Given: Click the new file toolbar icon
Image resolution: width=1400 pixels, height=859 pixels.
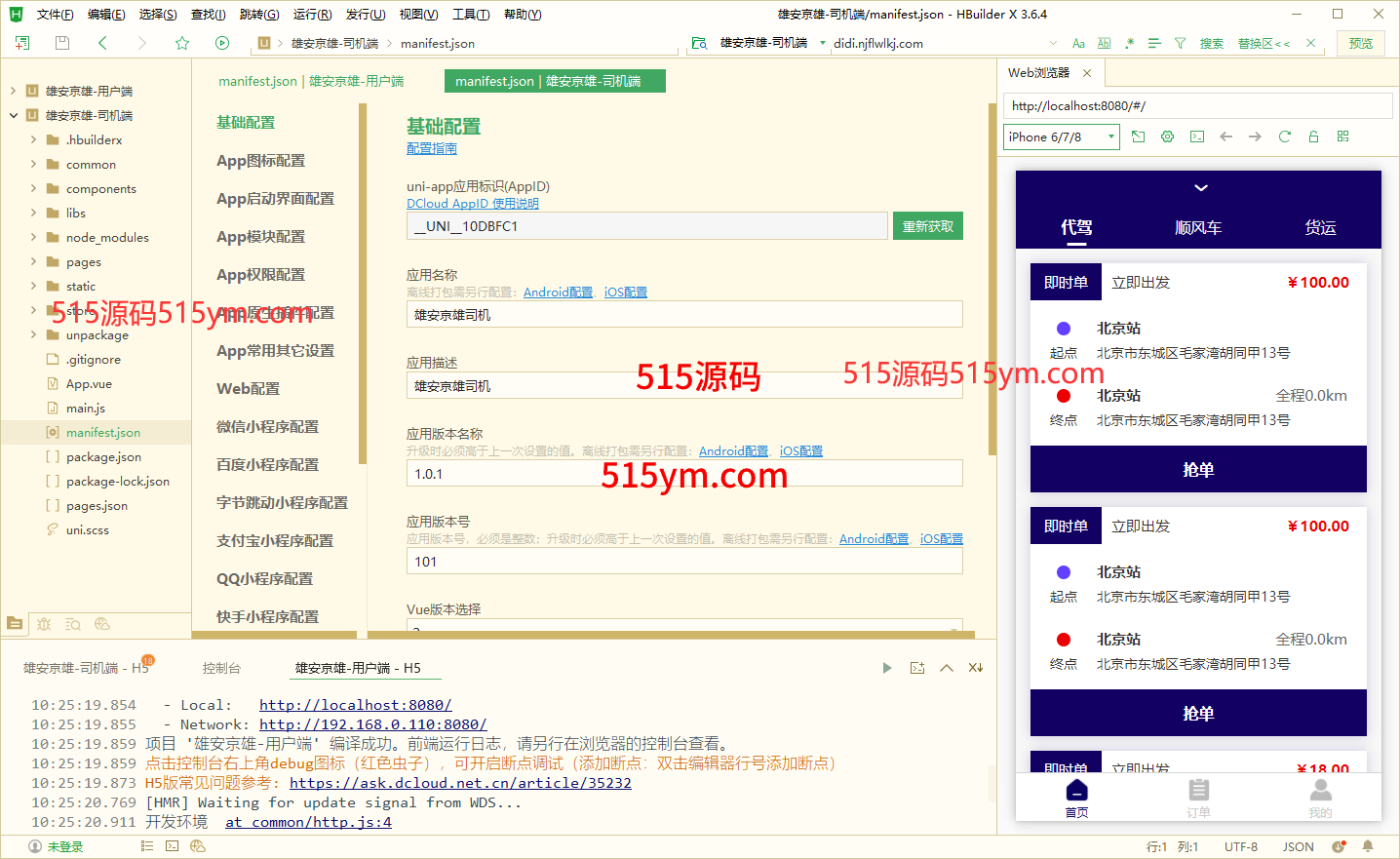Looking at the screenshot, I should [22, 43].
